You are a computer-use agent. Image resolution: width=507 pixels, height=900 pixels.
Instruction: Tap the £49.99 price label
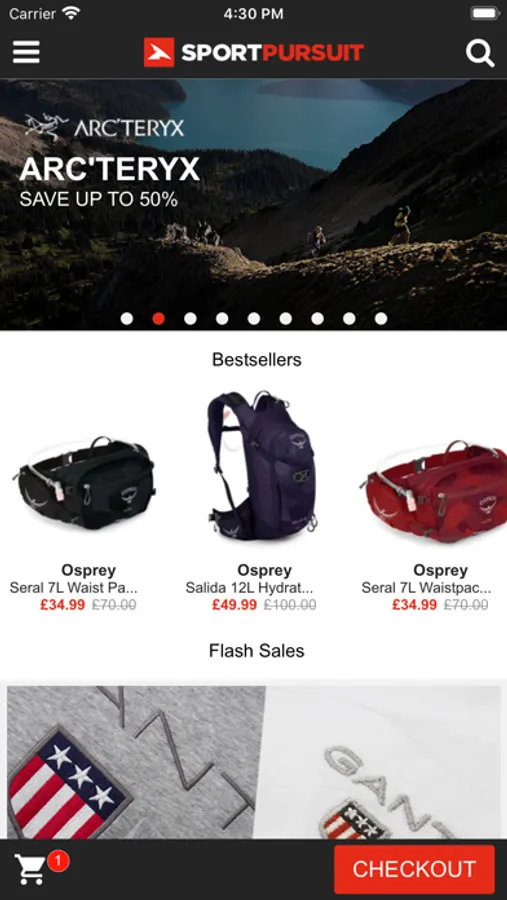coord(234,605)
